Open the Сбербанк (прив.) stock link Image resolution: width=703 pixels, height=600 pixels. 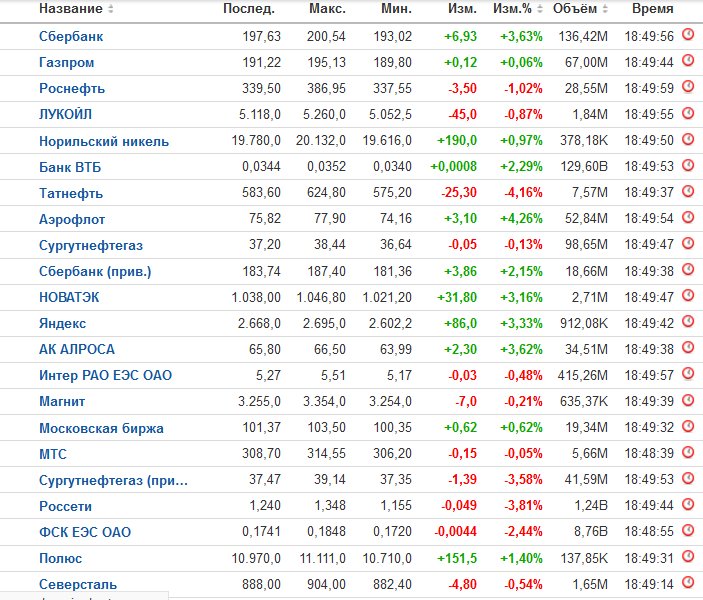95,271
